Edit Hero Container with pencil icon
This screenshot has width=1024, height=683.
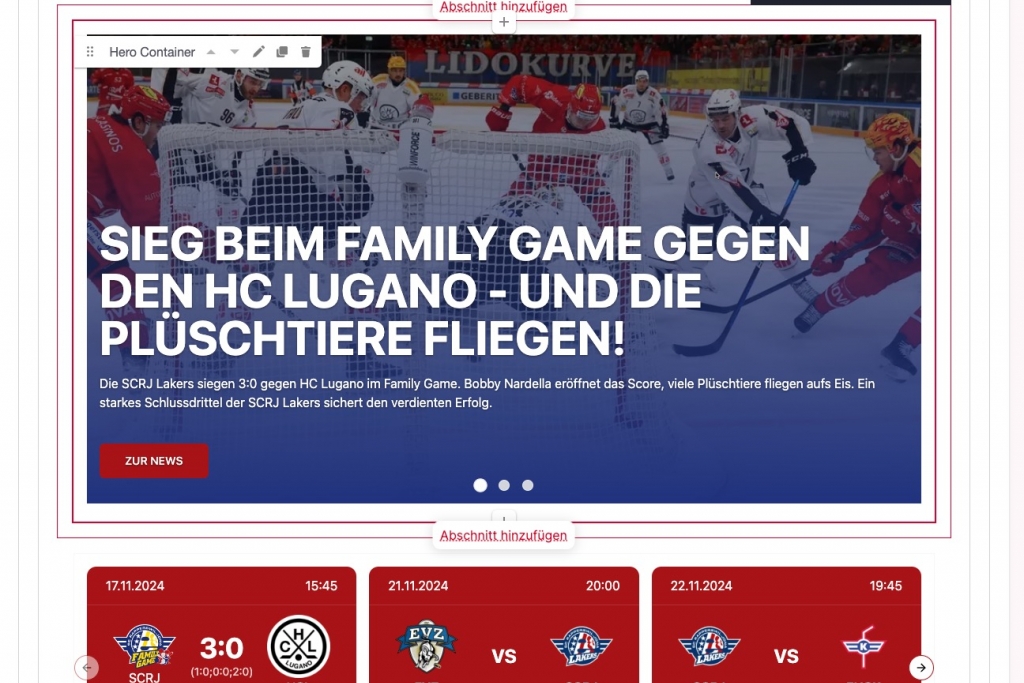click(x=259, y=52)
